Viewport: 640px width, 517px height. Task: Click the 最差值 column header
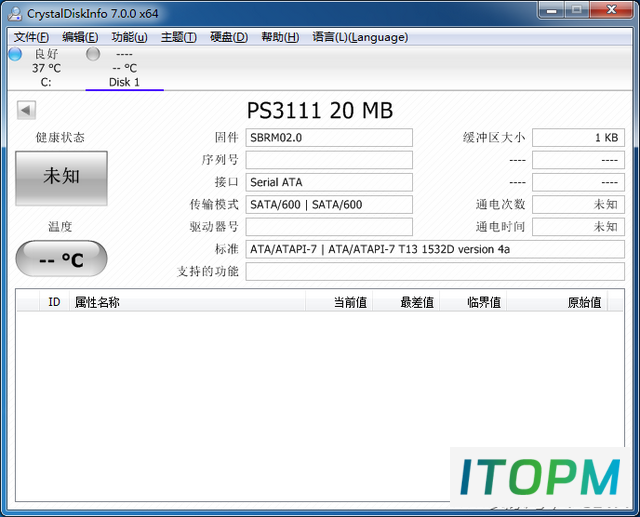(406, 302)
